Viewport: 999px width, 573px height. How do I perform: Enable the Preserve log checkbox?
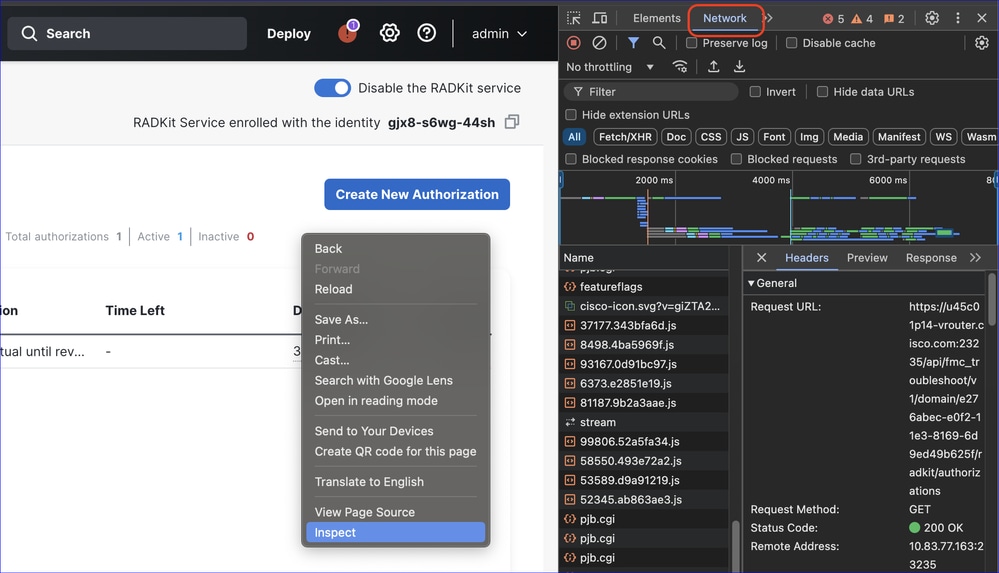click(x=692, y=43)
